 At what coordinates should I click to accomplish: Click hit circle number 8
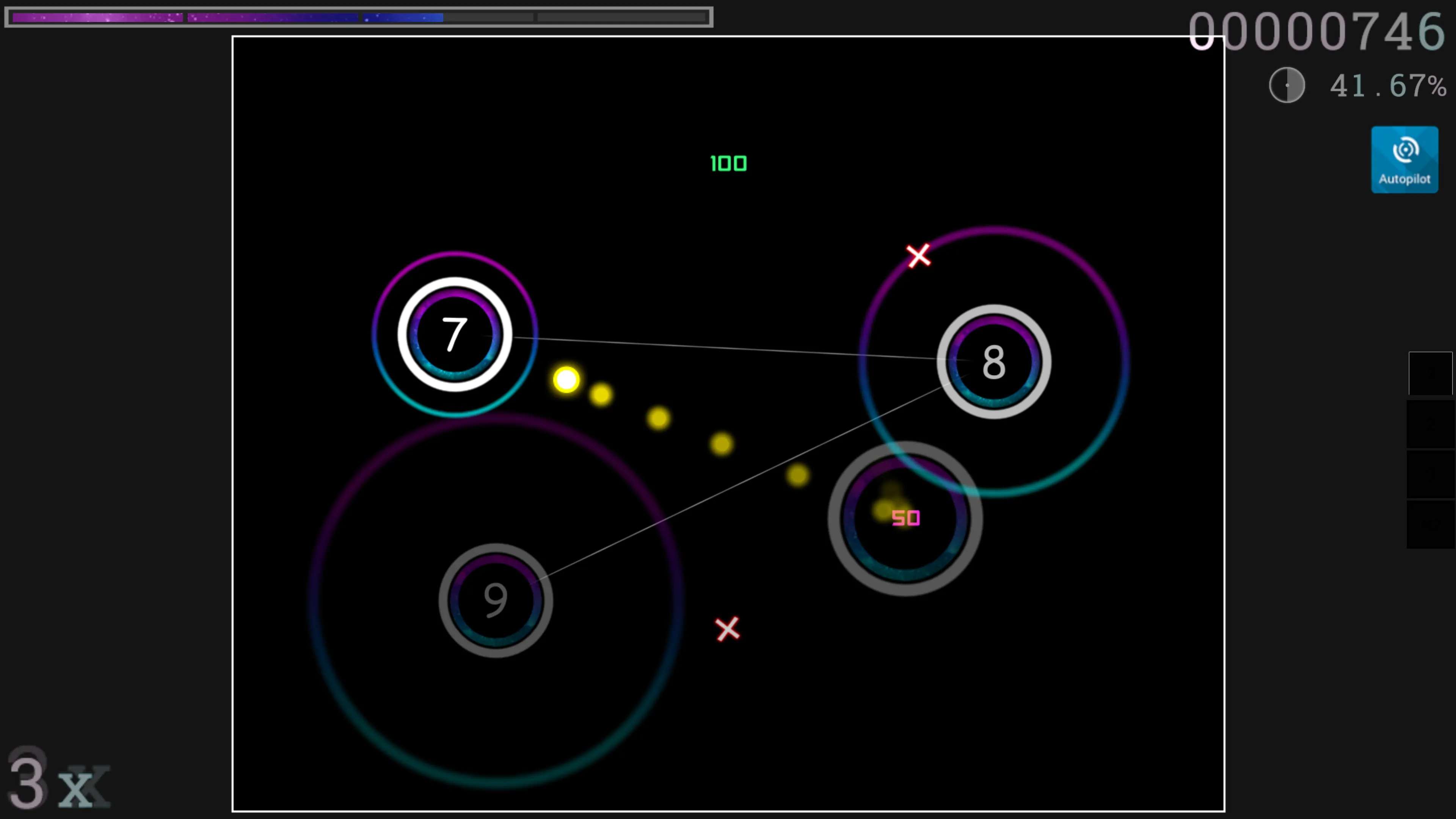pos(994,362)
